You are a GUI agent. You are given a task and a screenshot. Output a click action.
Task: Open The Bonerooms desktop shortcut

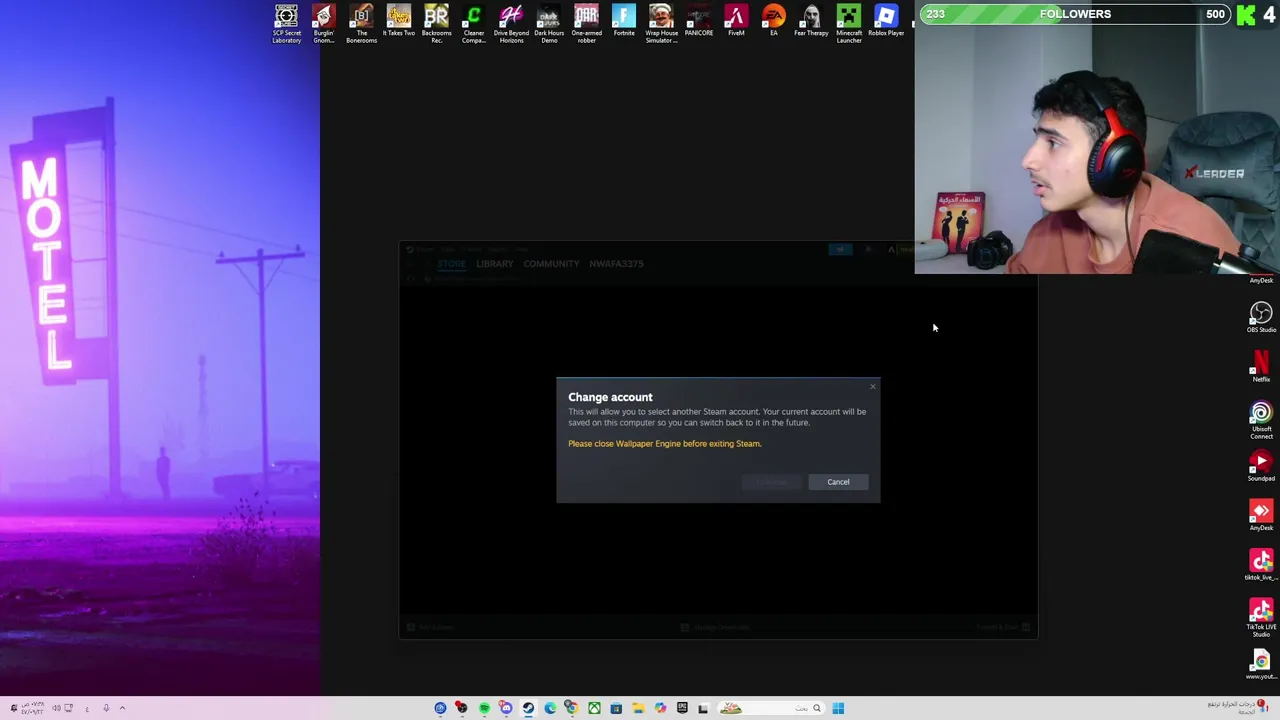[361, 24]
